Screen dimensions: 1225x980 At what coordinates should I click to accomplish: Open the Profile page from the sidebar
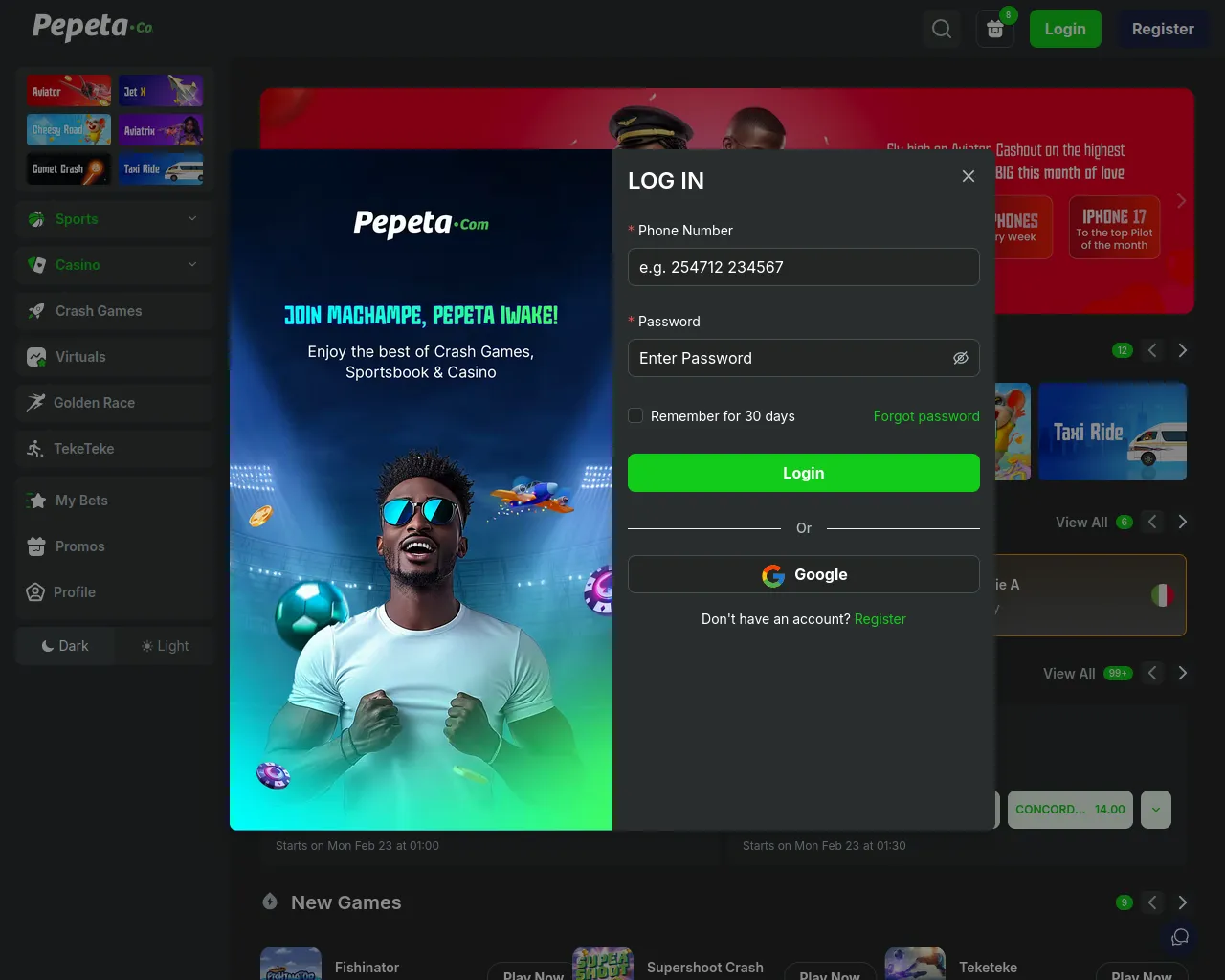click(x=36, y=591)
